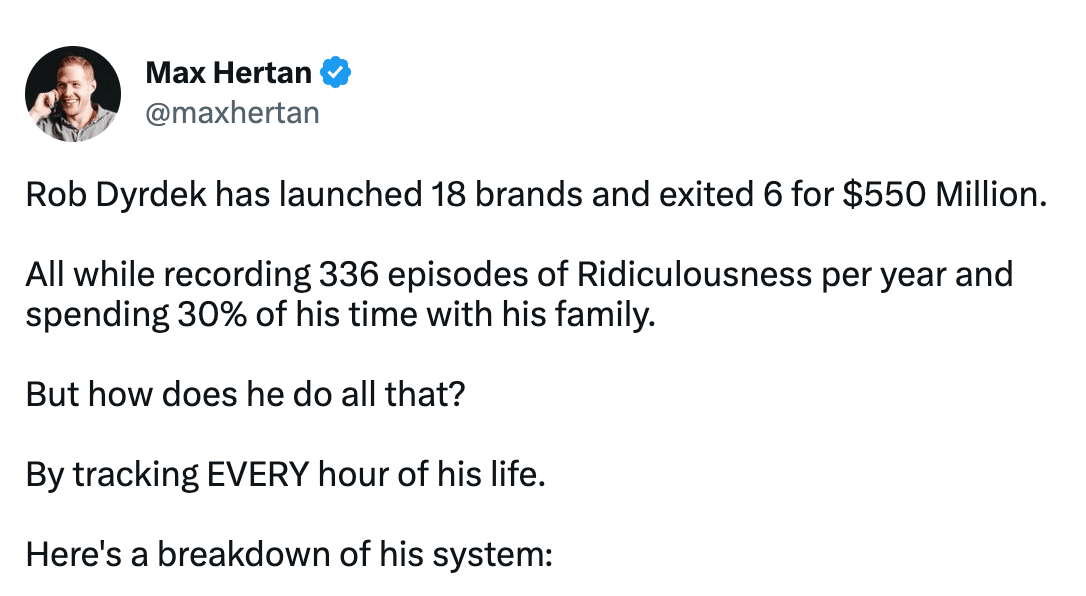The width and height of the screenshot is (1086, 596).
Task: Click the blue verified checkmark badge
Action: pyautogui.click(x=335, y=72)
